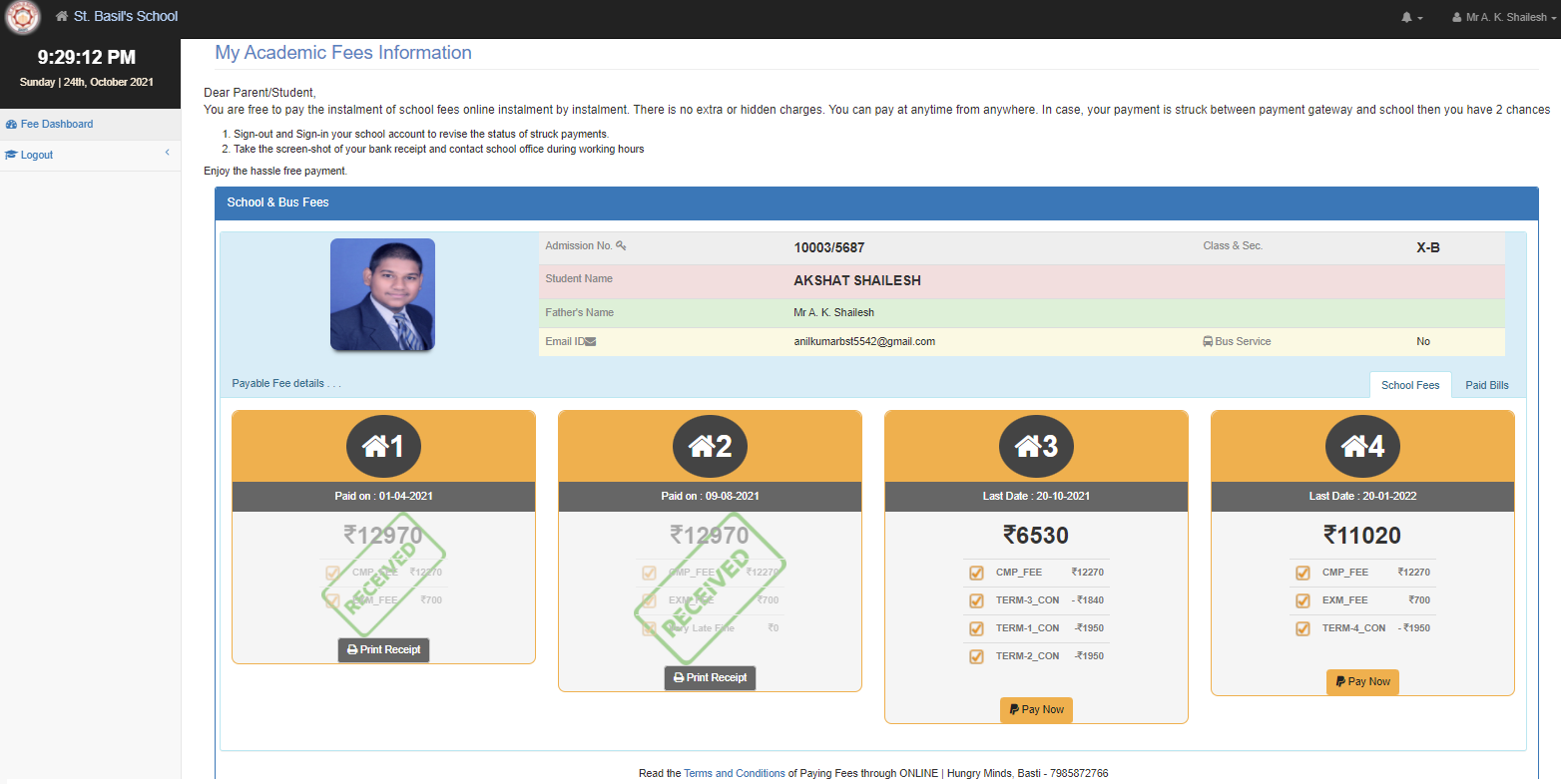
Task: Click the School & Bus Fees panel header
Action: (x=876, y=202)
